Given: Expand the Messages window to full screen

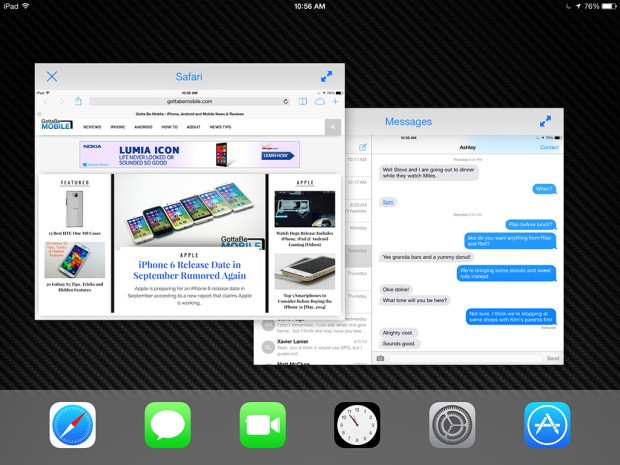Looking at the screenshot, I should (x=545, y=121).
